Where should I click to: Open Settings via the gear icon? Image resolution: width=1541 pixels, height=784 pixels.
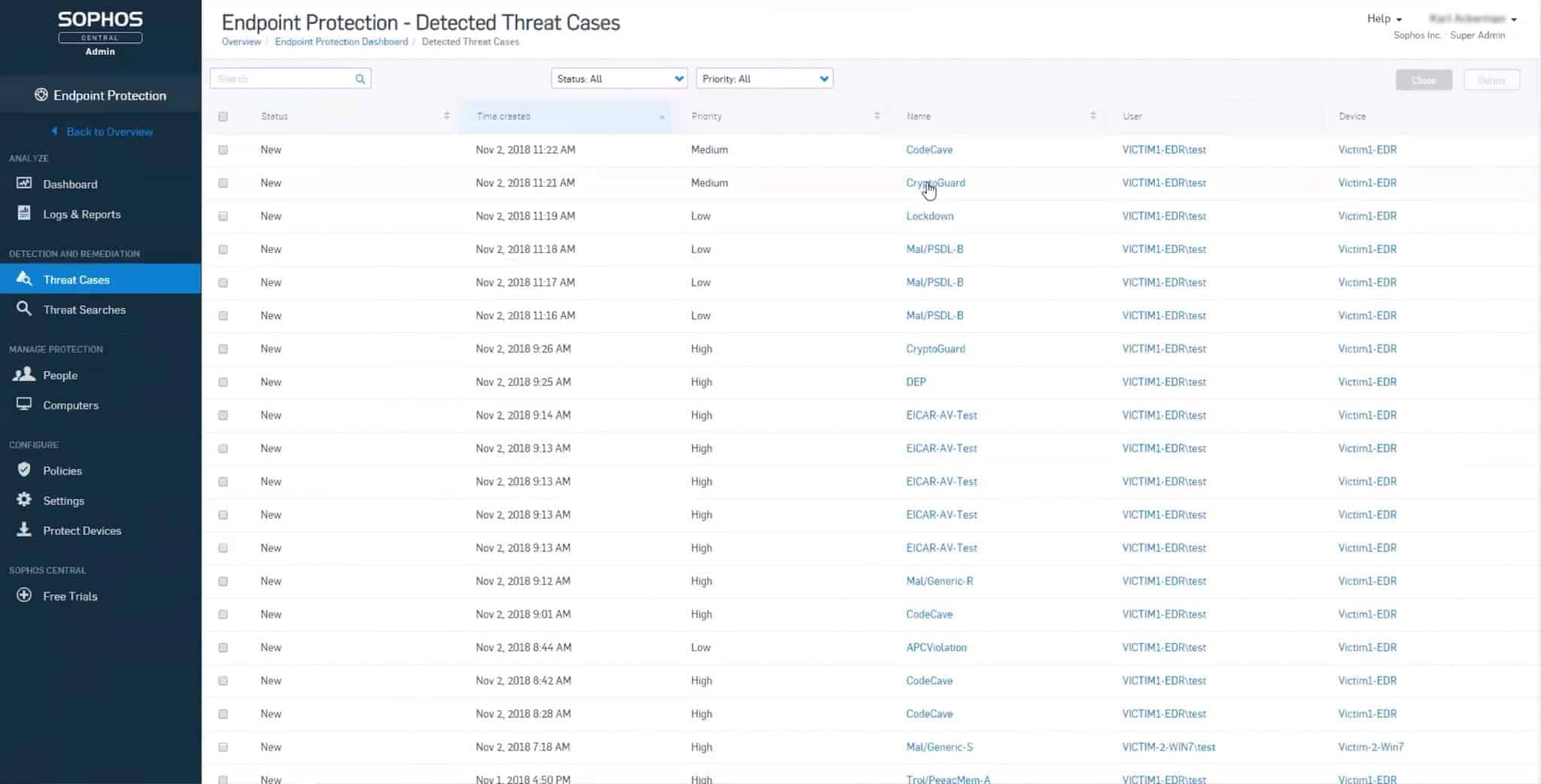tap(23, 500)
